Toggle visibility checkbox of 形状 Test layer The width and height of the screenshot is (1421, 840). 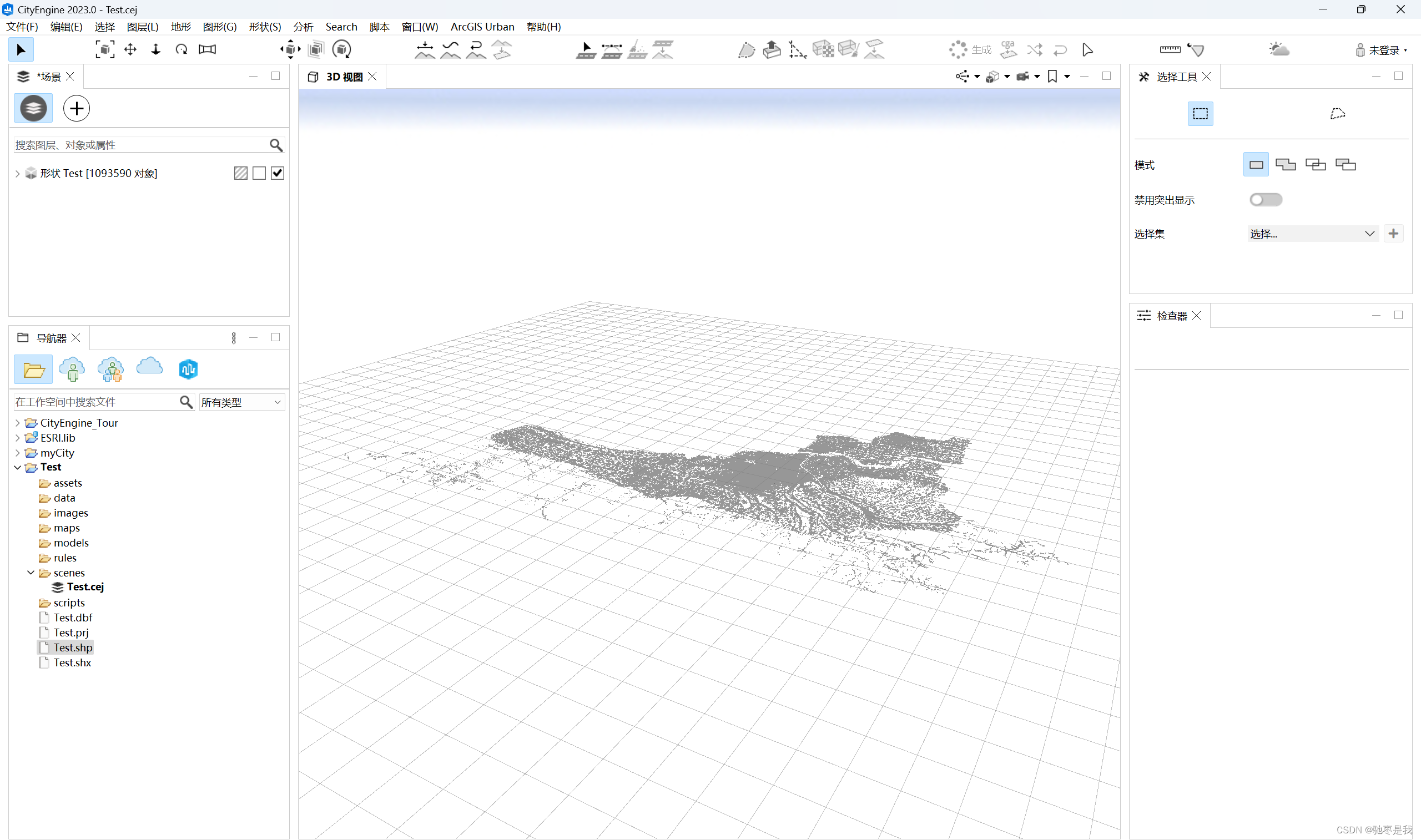pos(277,173)
